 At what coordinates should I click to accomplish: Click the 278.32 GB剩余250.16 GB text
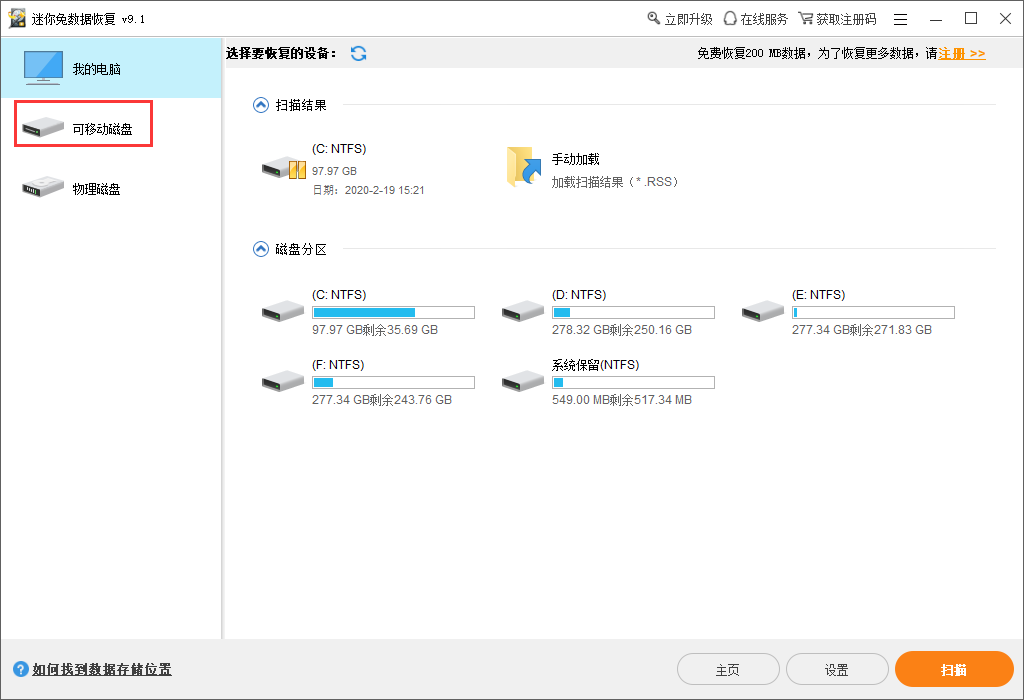622,330
